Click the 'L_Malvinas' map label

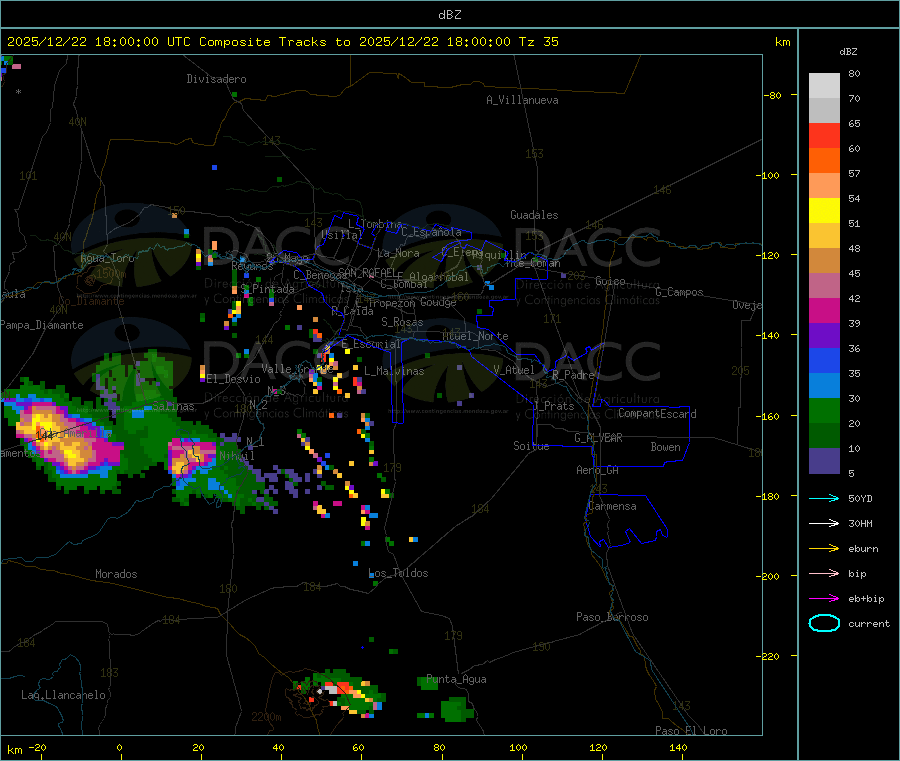(x=394, y=371)
